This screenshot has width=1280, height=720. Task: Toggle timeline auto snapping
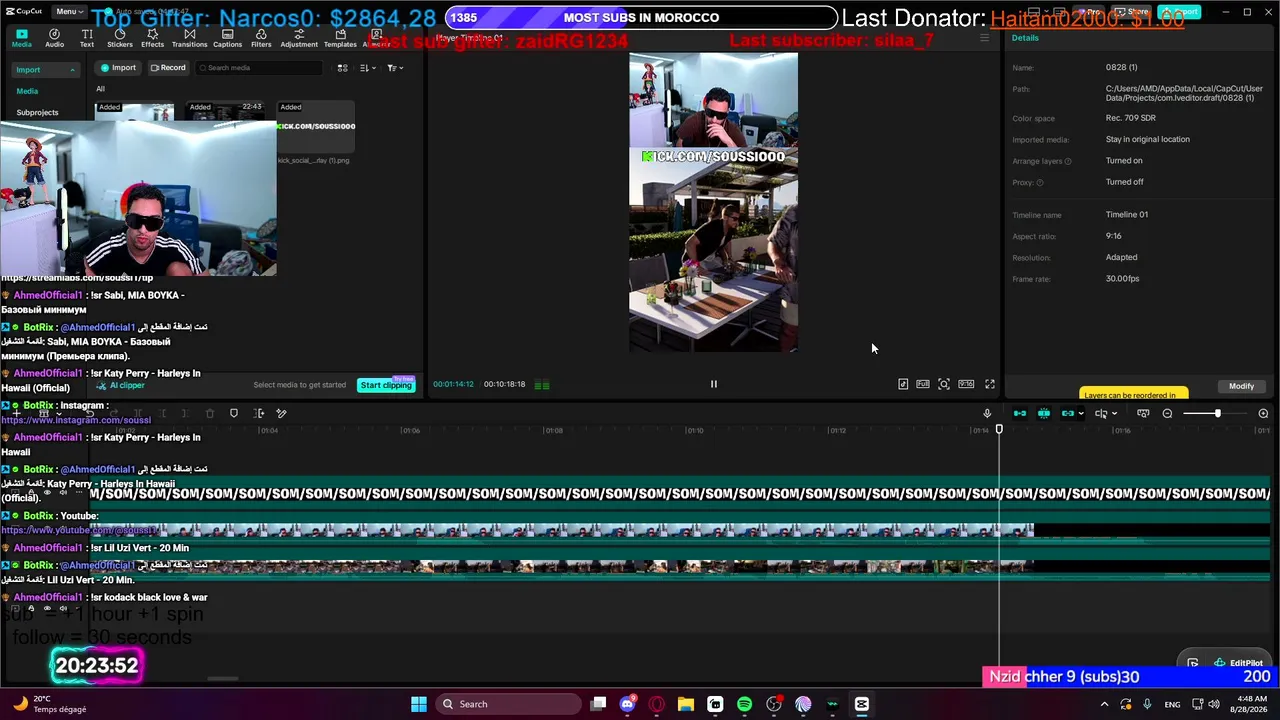pyautogui.click(x=1044, y=413)
